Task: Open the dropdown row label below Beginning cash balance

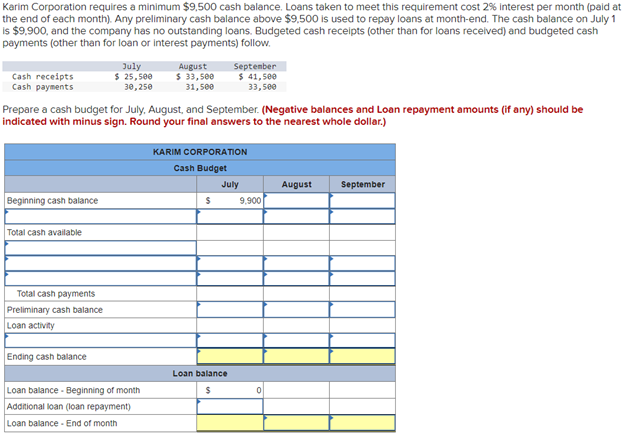Action: [x=101, y=216]
